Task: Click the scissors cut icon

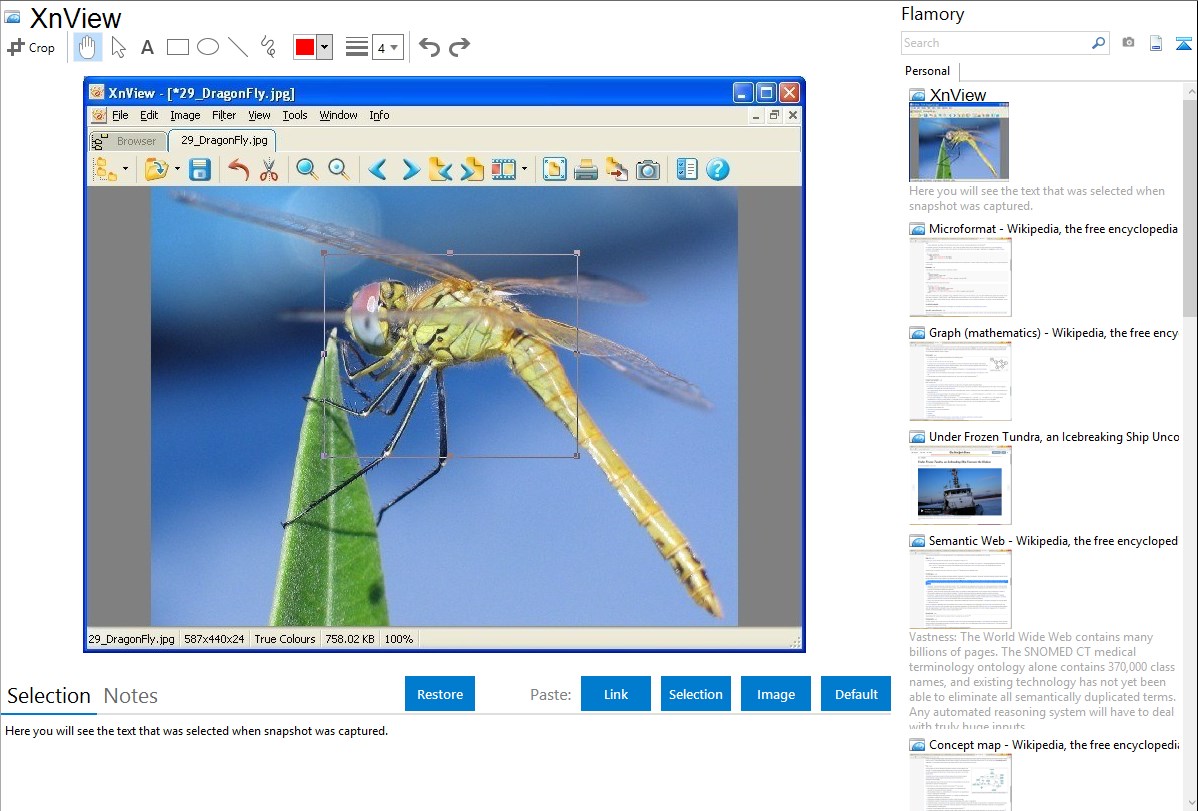Action: click(x=269, y=169)
